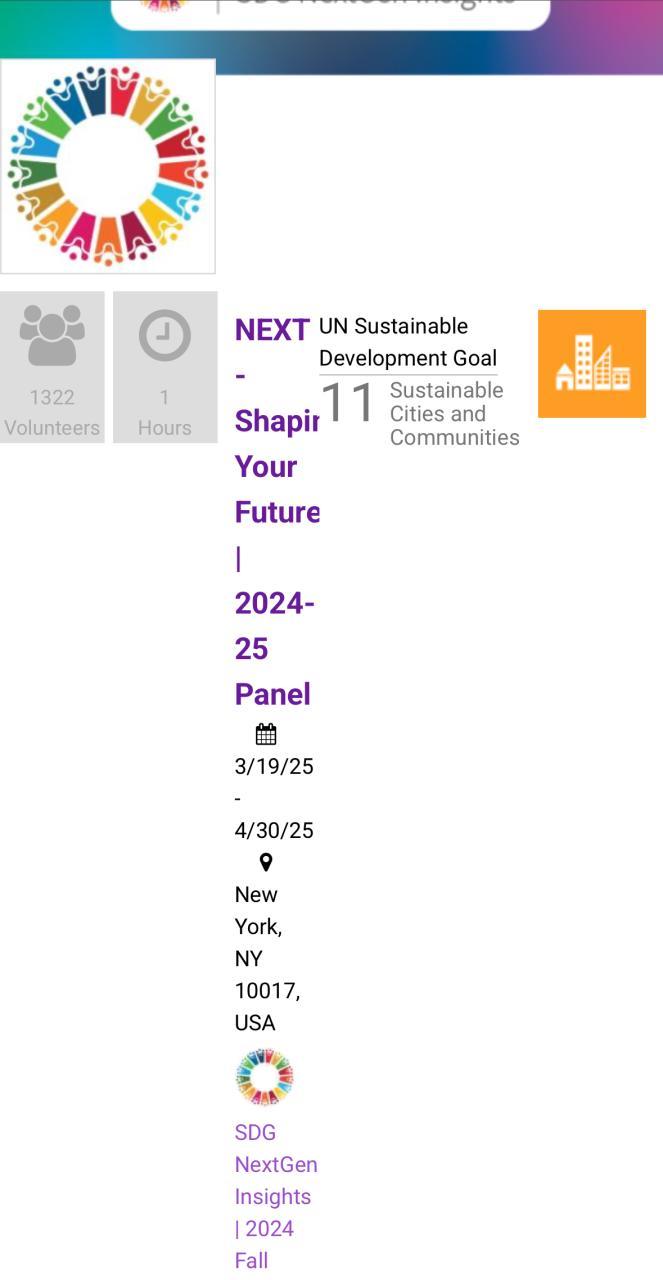Click the goal number 11
Image resolution: width=663 pixels, height=1280 pixels.
point(347,403)
